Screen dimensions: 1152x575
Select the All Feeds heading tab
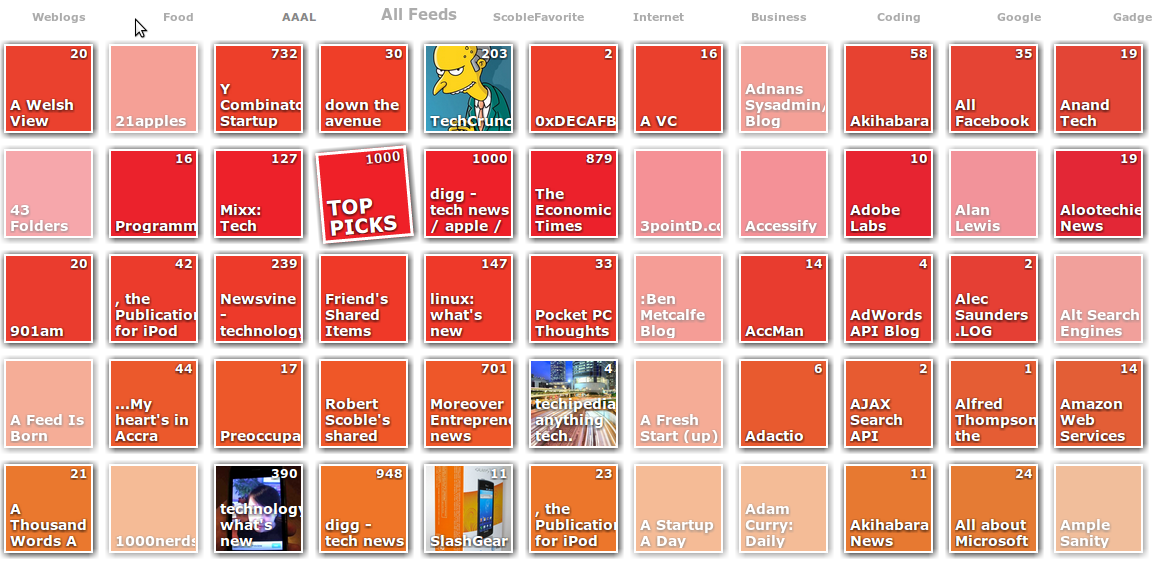click(419, 15)
